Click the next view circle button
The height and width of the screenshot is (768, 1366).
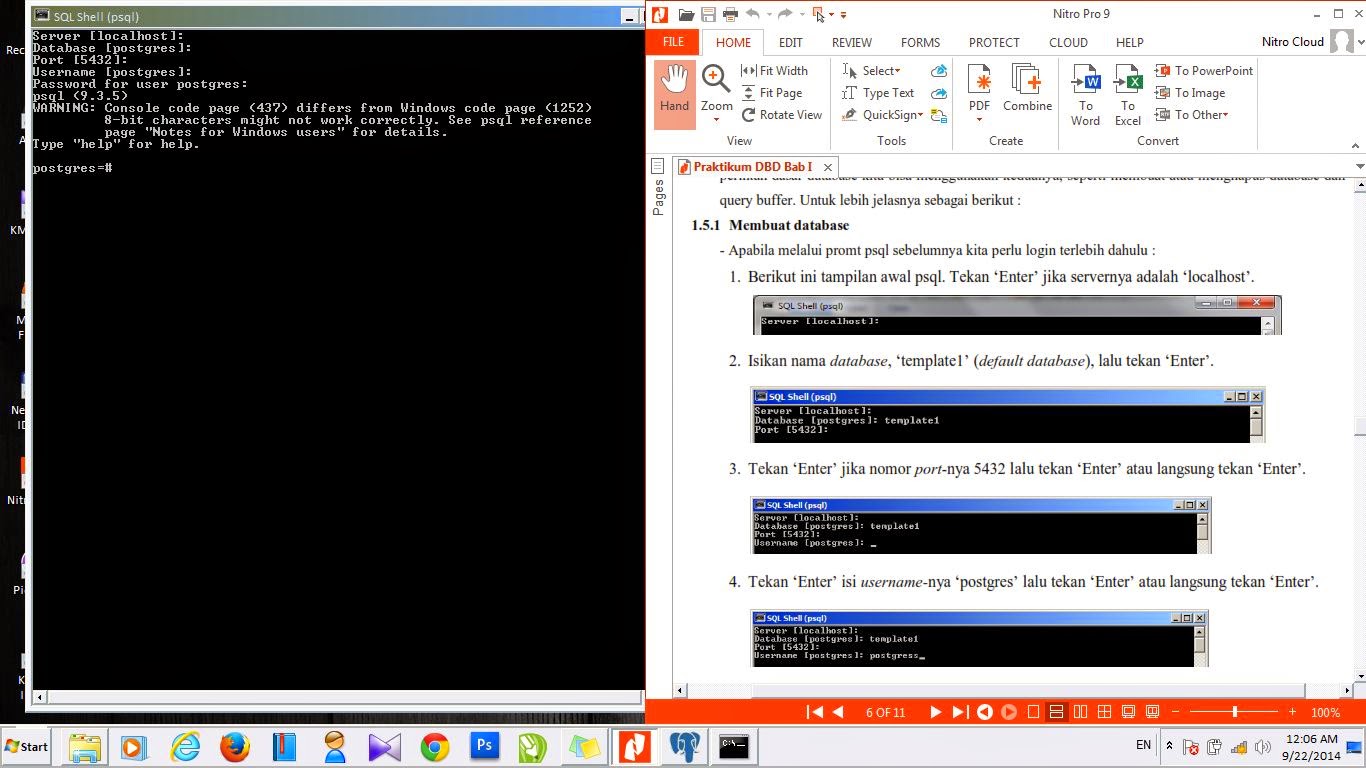pyautogui.click(x=1009, y=712)
